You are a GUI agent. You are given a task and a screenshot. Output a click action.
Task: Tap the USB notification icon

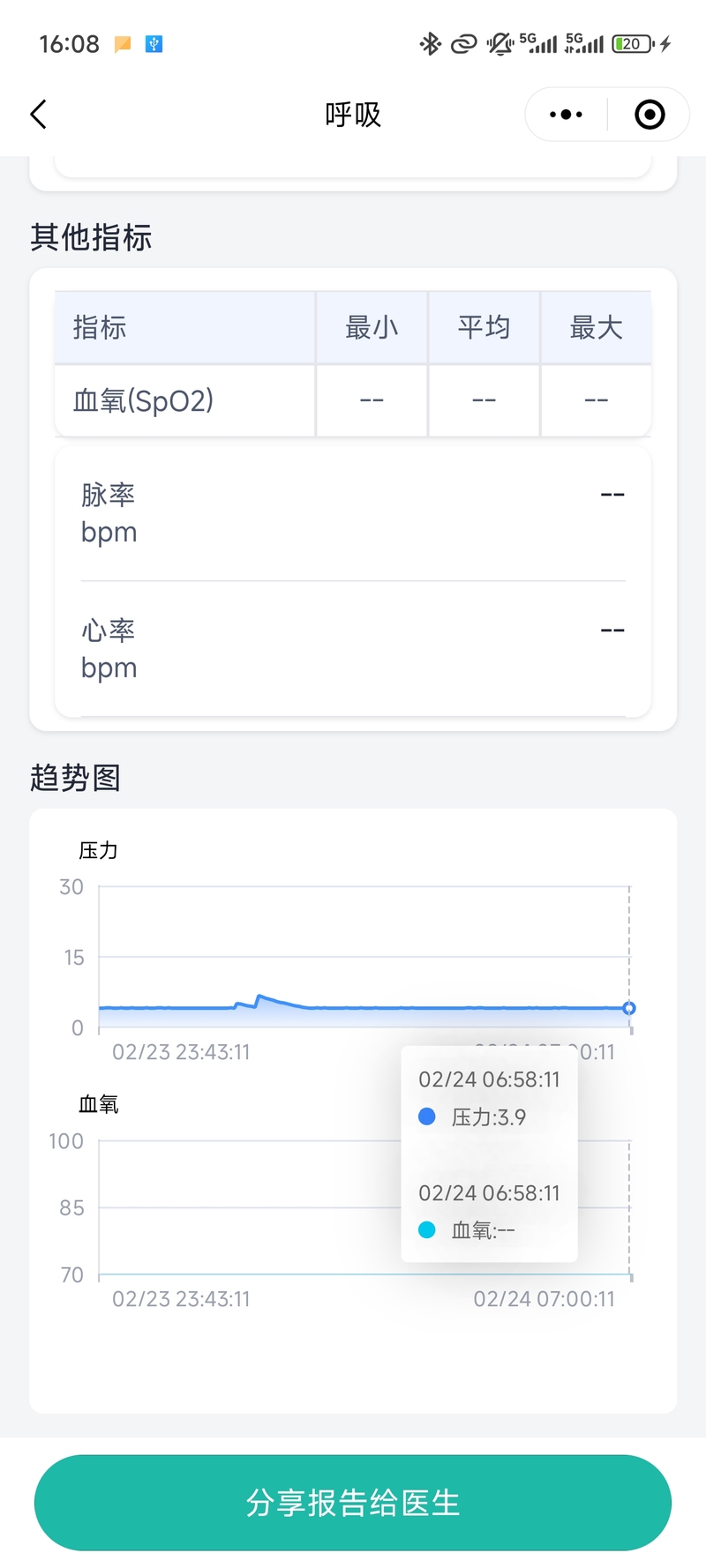[154, 43]
